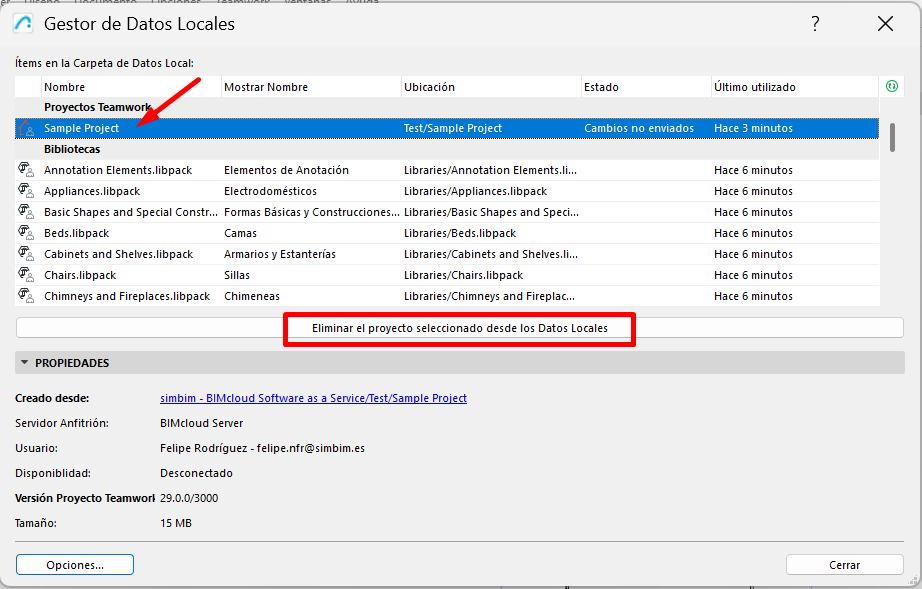This screenshot has height=589, width=922.
Task: Select the Sample Project row name
Action: tap(81, 128)
